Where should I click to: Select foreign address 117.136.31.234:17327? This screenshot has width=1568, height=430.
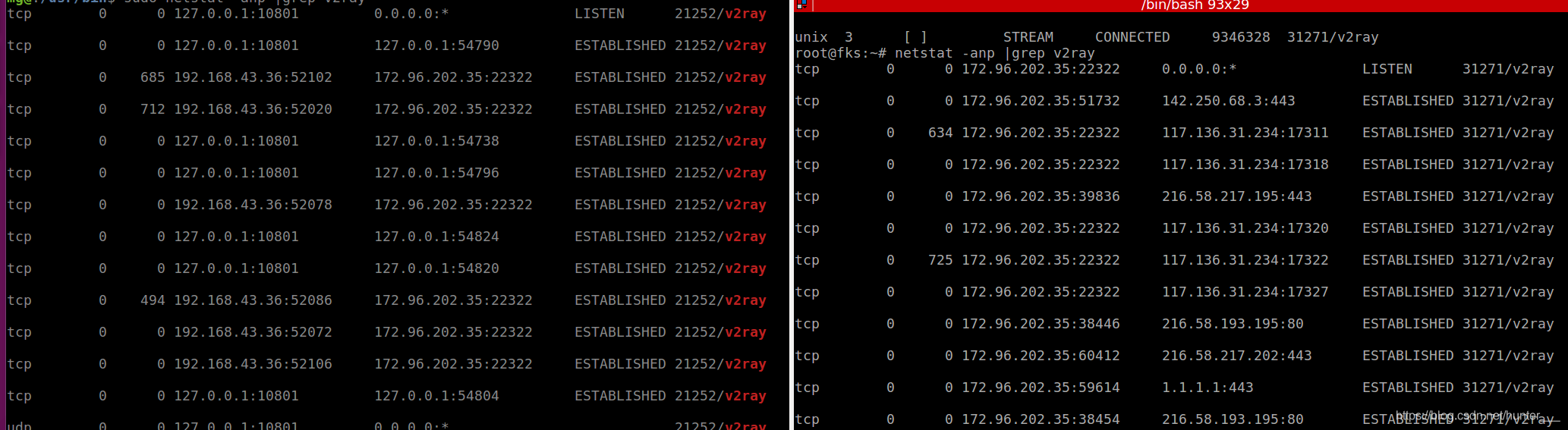tap(1245, 292)
